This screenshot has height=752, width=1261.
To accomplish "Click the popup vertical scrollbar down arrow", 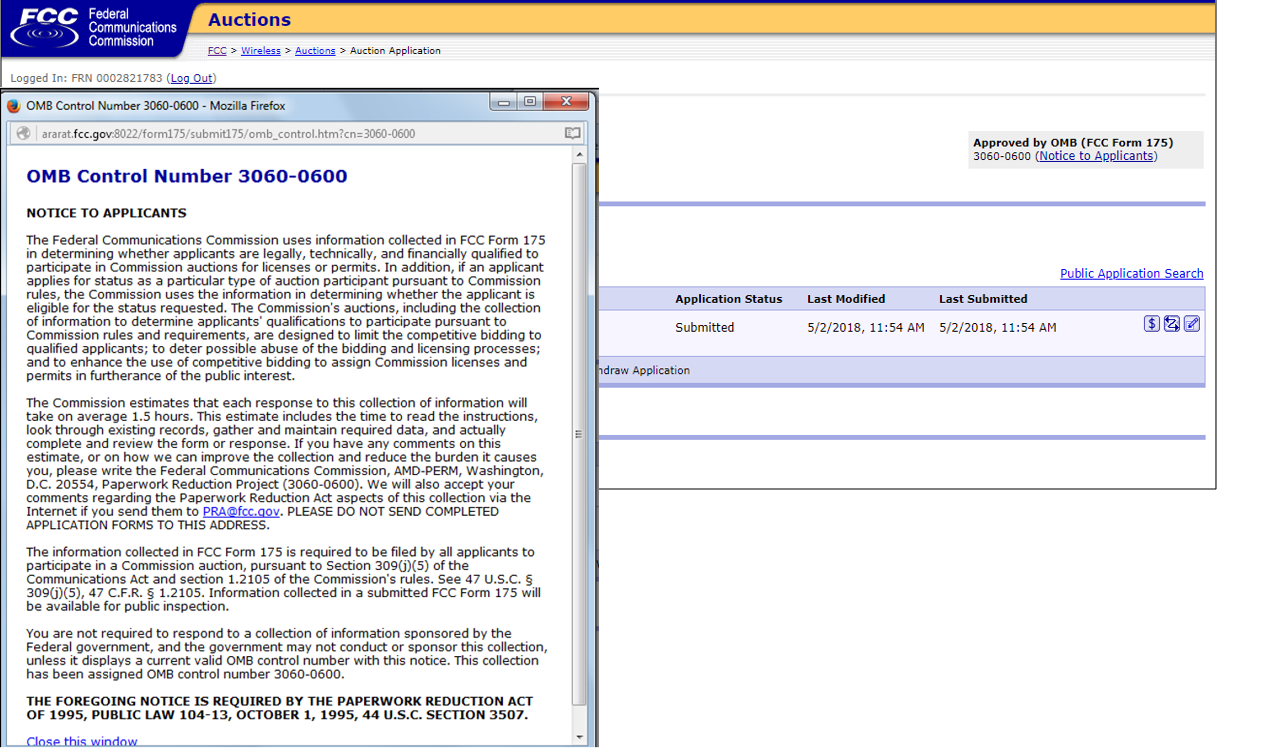I will point(580,738).
